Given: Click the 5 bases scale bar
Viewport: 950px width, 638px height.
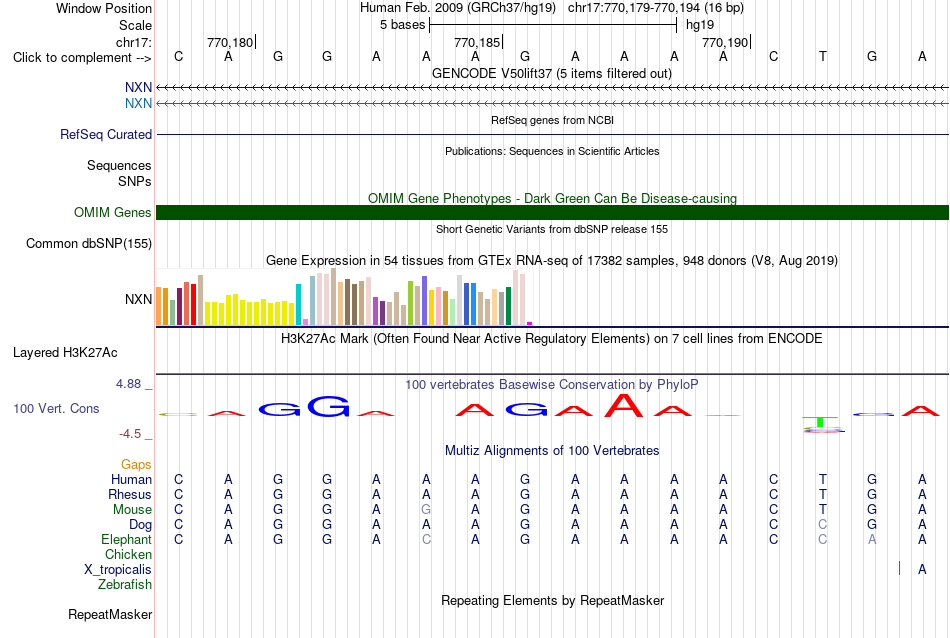Looking at the screenshot, I should click(553, 25).
